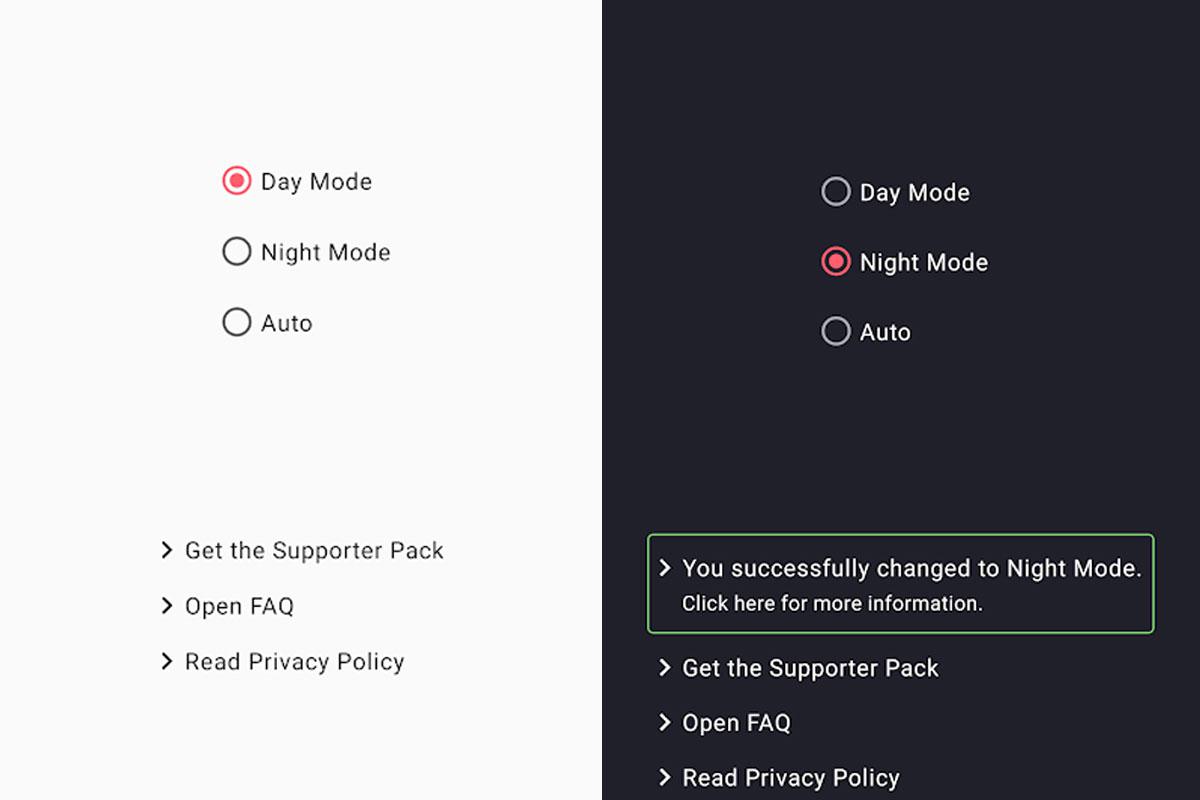This screenshot has width=1200, height=800.
Task: Expand the Open FAQ entry in dark panel
Action: point(735,722)
